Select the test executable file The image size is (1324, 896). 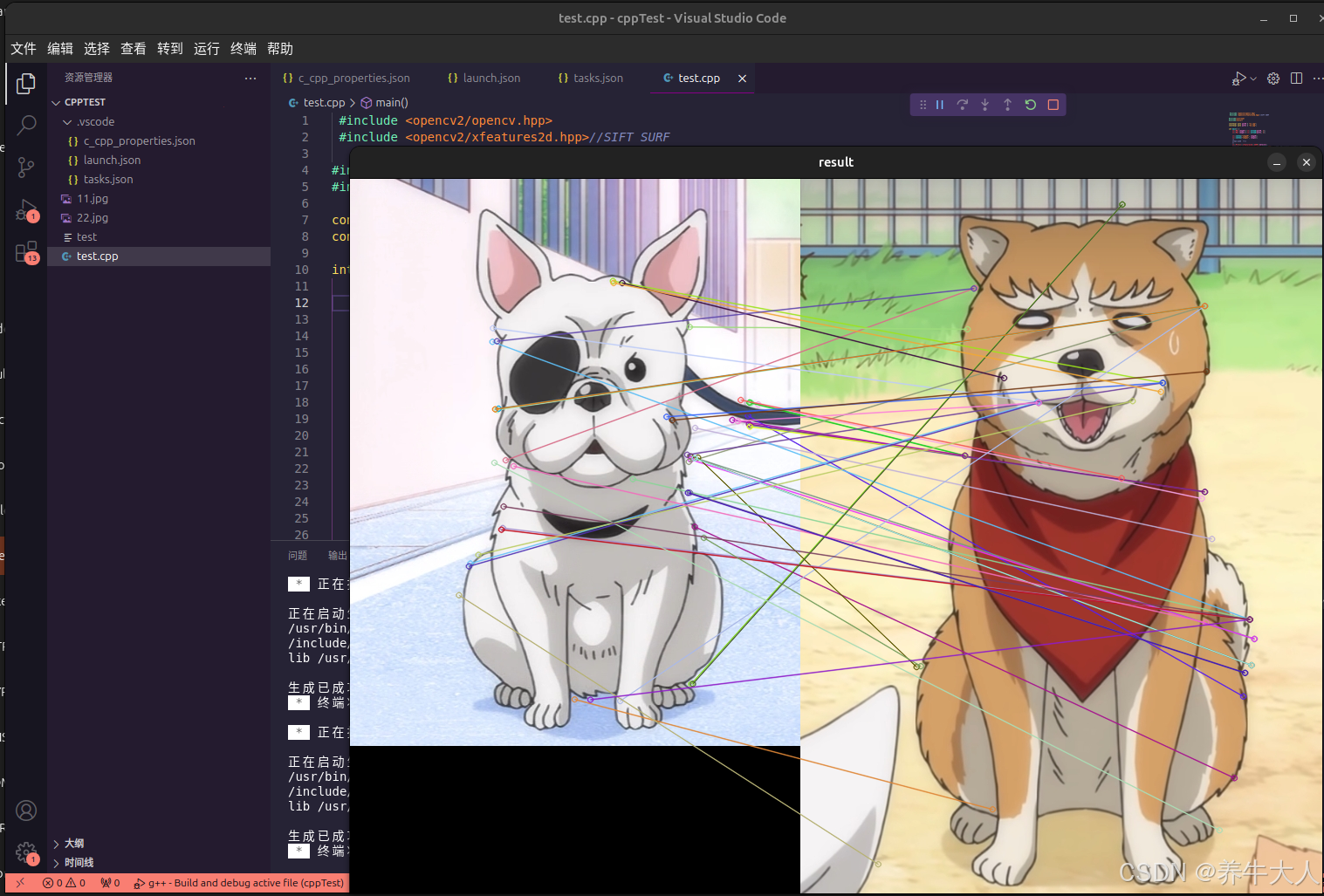click(159, 237)
